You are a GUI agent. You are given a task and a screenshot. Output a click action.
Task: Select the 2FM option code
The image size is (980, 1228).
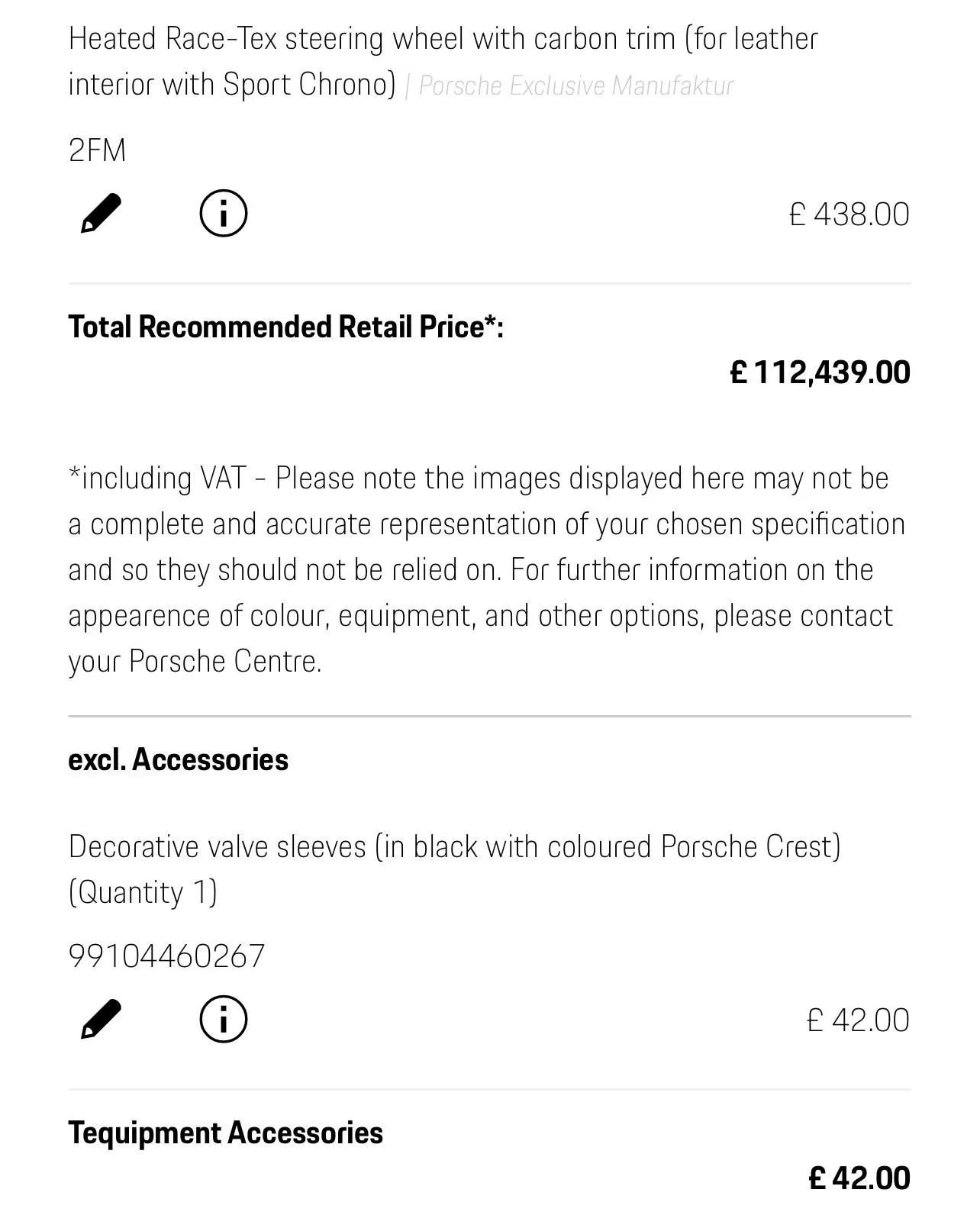[97, 150]
